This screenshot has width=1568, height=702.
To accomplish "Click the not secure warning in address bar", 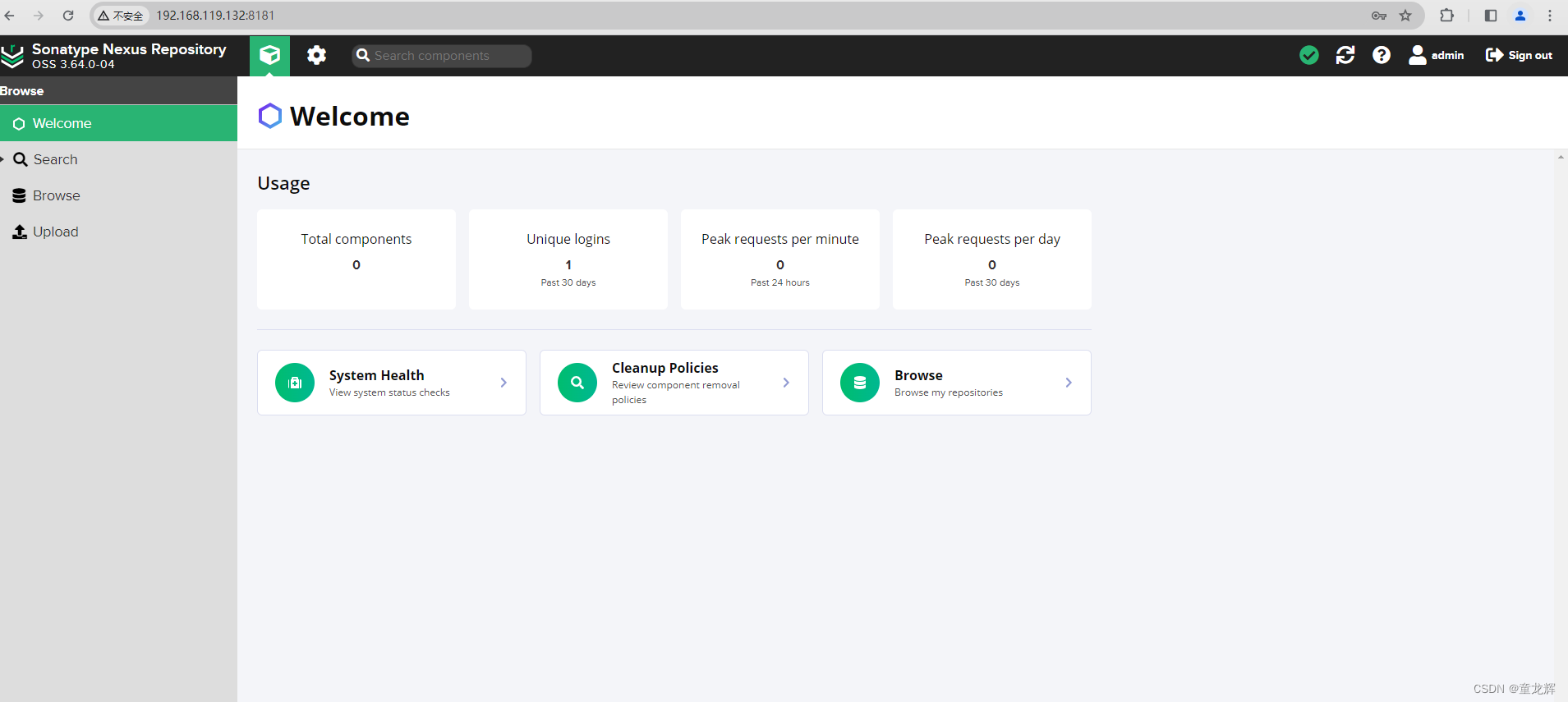I will (x=120, y=16).
